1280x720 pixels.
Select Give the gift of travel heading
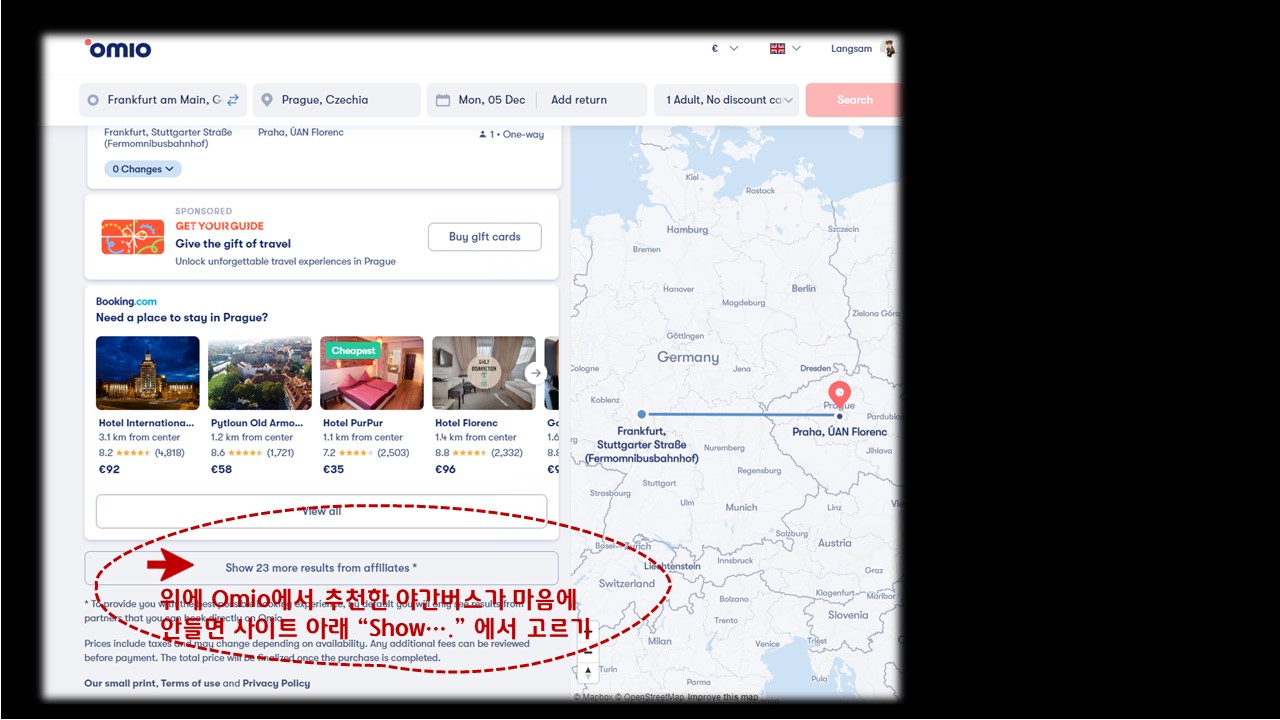coord(233,244)
